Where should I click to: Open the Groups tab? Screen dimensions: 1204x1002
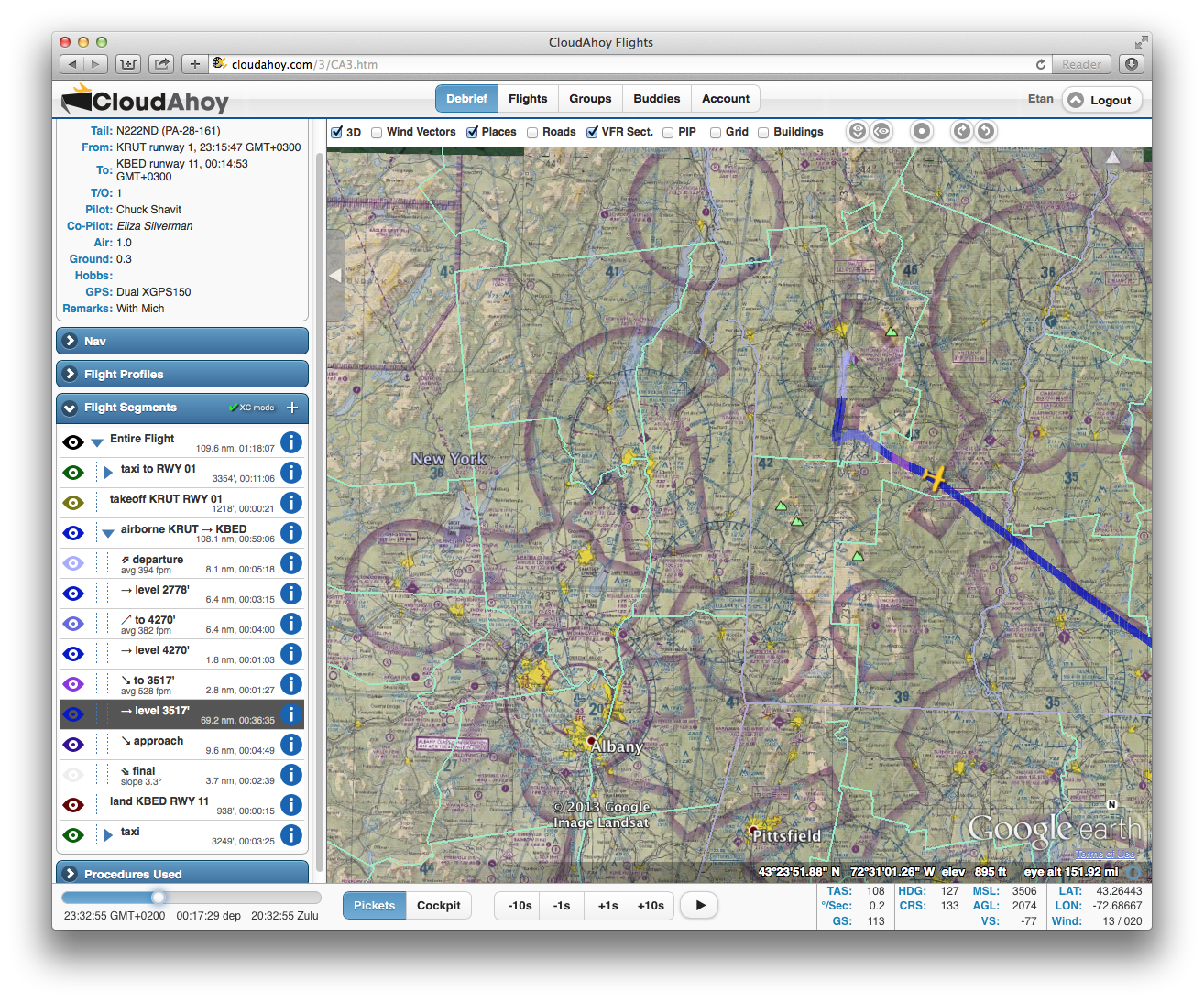pyautogui.click(x=590, y=99)
